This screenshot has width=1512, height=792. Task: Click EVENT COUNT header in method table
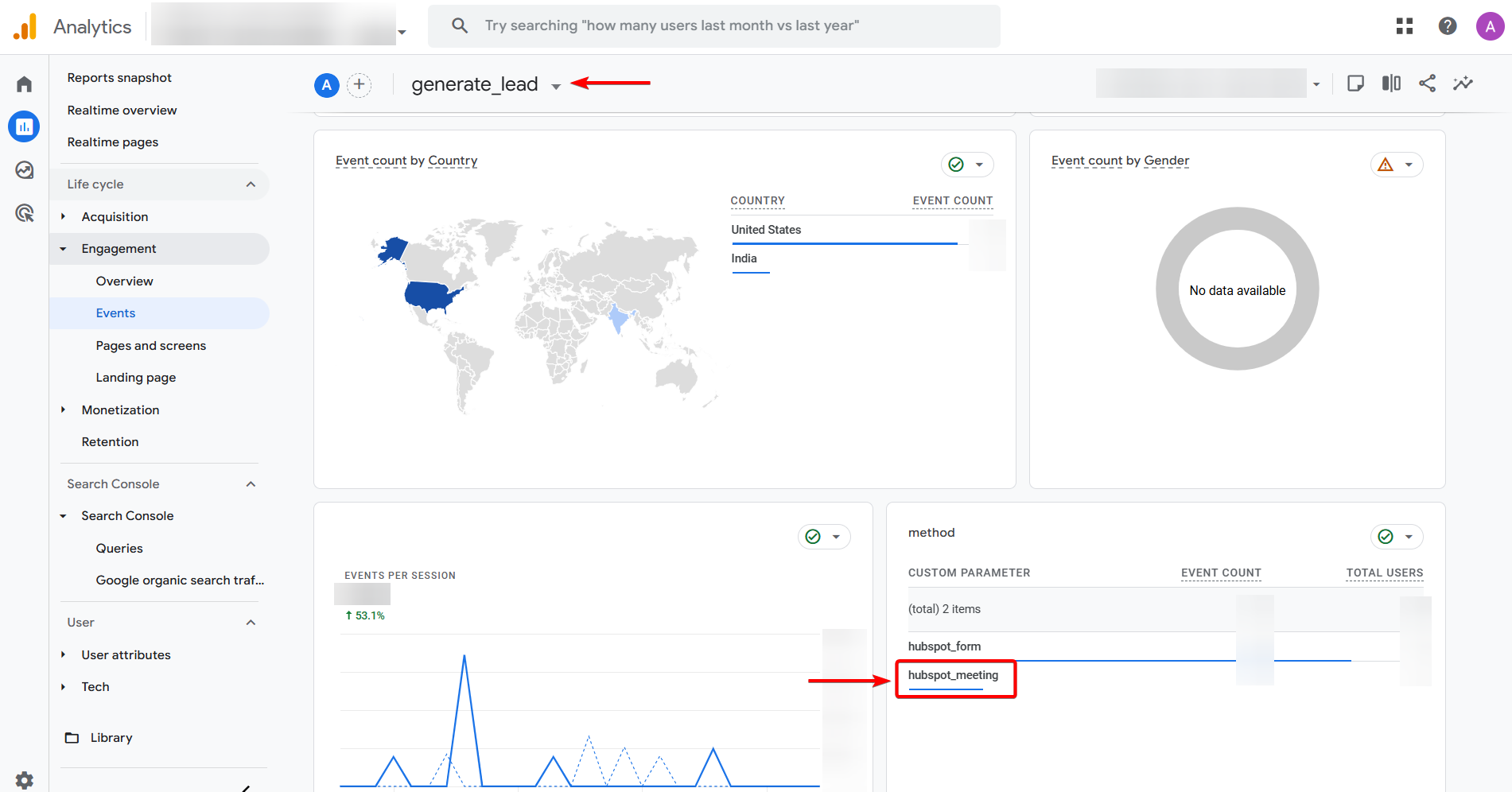[1221, 573]
